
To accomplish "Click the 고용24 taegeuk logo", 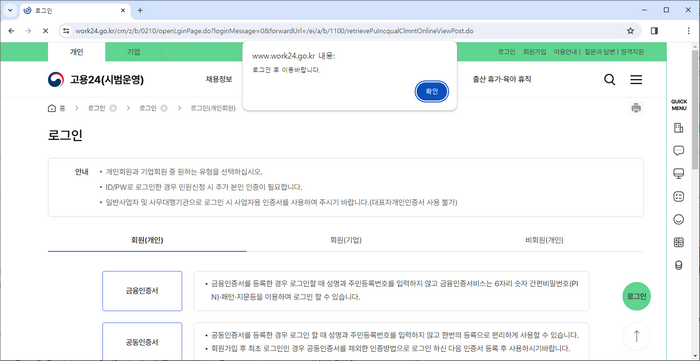I will pyautogui.click(x=56, y=80).
